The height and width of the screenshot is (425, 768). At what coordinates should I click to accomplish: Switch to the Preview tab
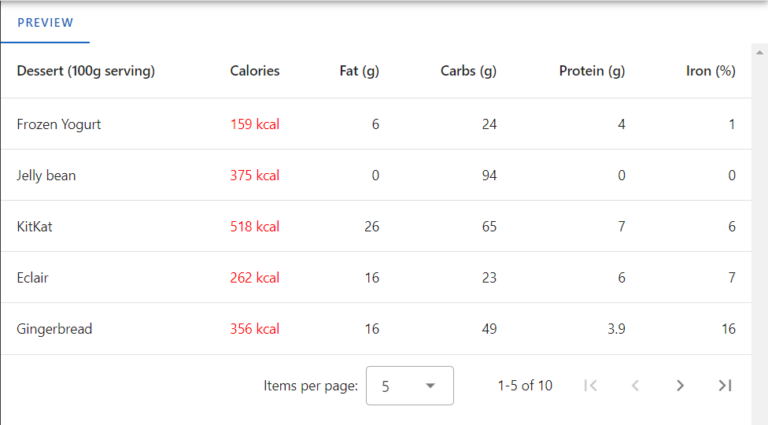45,22
